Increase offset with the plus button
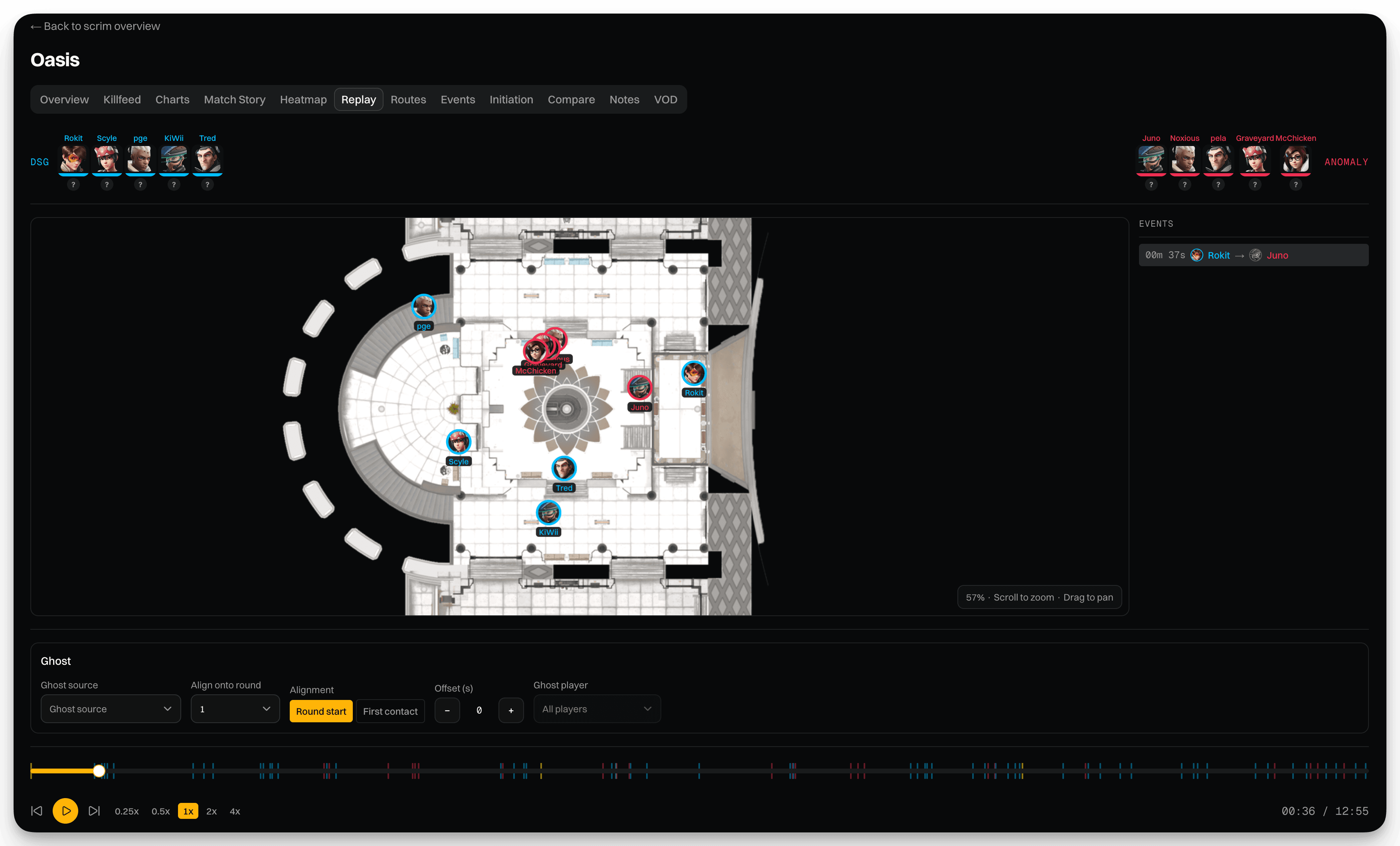Screen dimensions: 1400x846 [511, 710]
